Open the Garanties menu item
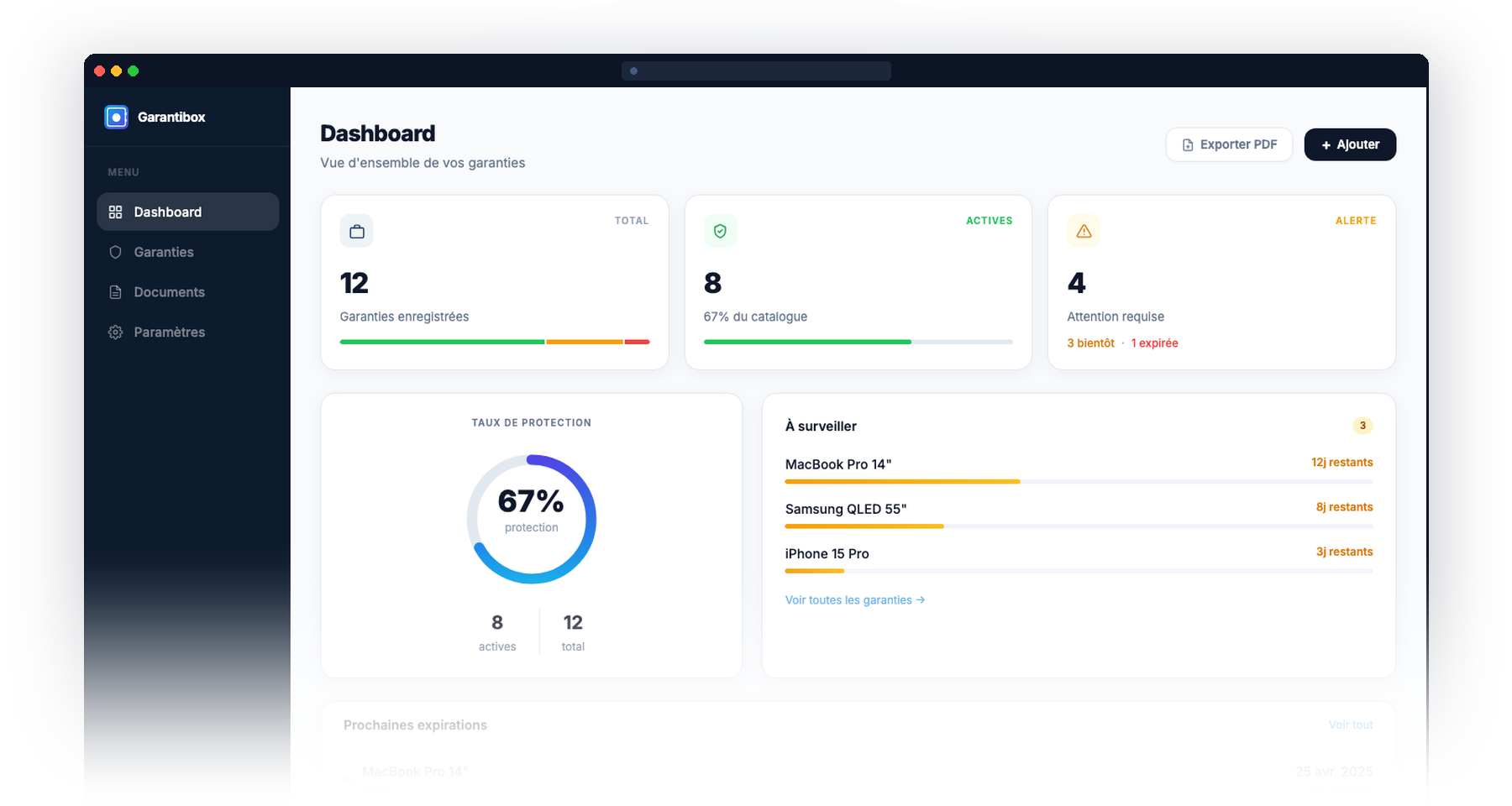1512x806 pixels. tap(188, 252)
